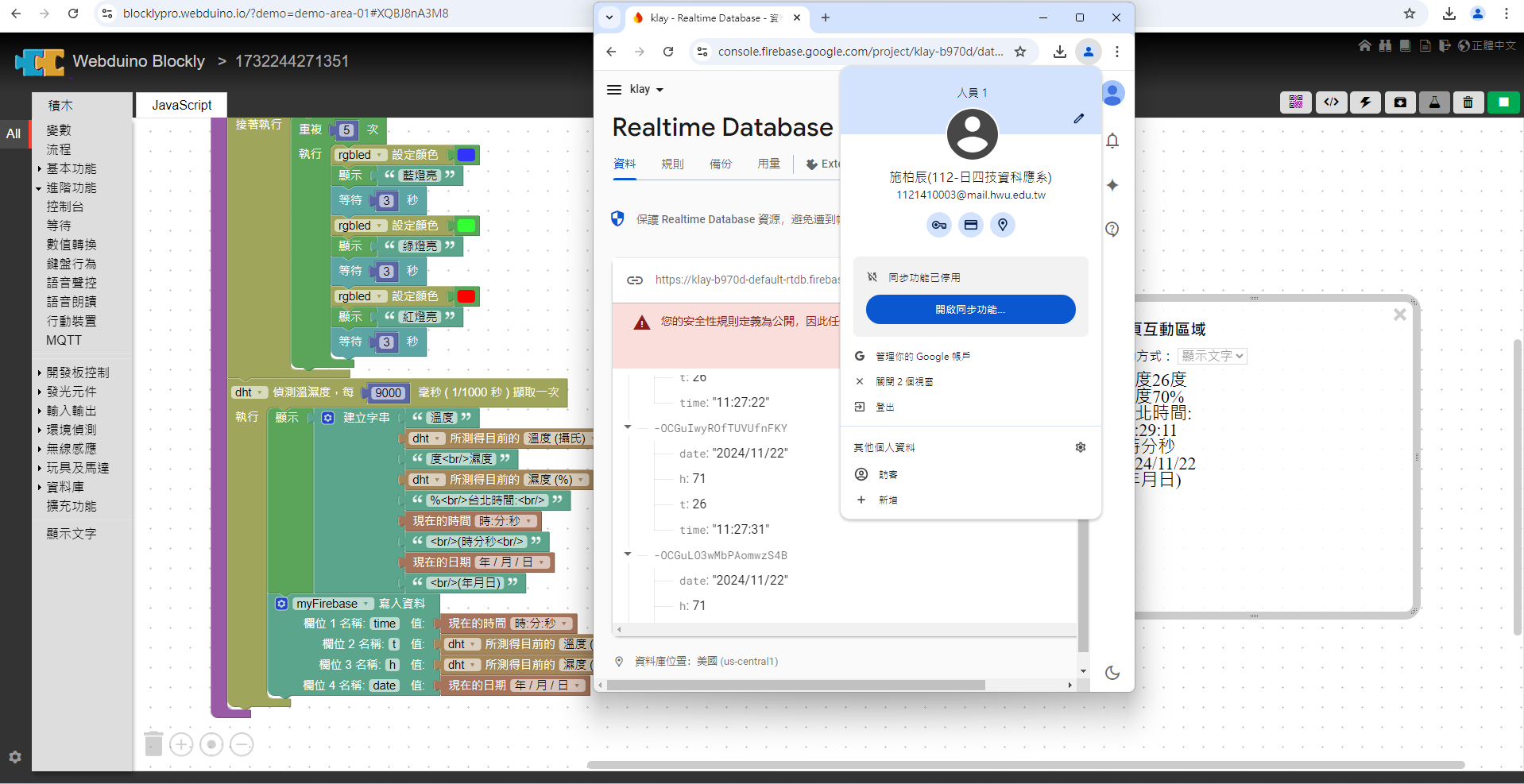The height and width of the screenshot is (784, 1524).
Task: Click 管理你的 Google 帳戶 link
Action: [922, 357]
